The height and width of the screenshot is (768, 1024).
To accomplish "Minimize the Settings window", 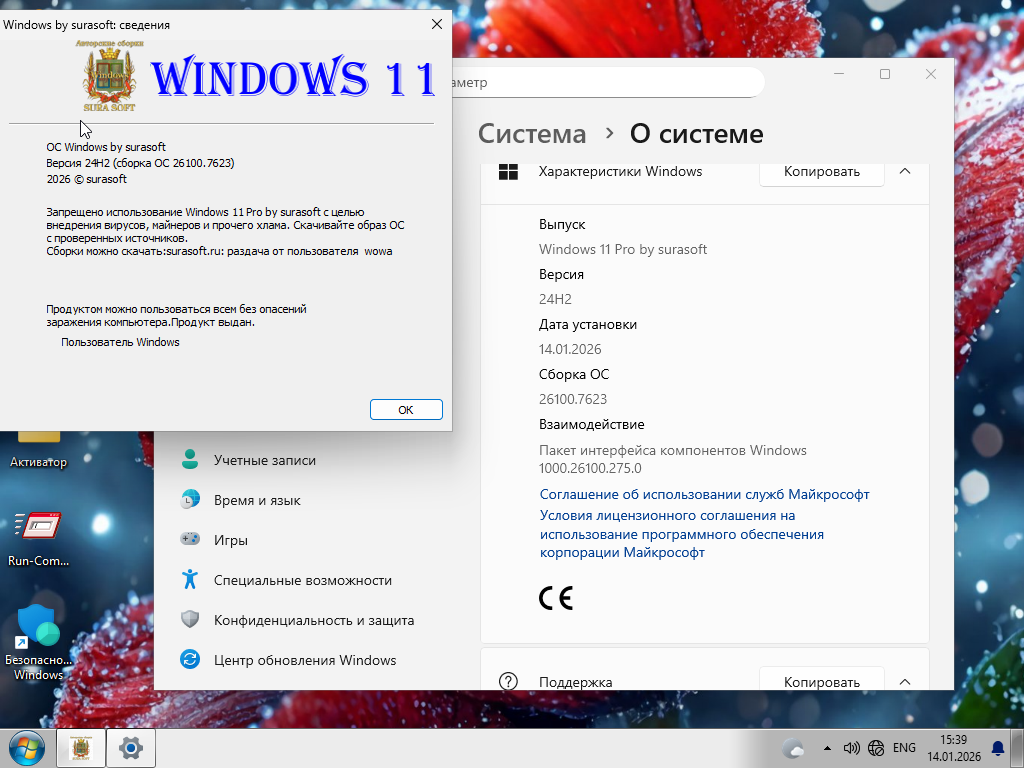I will click(x=839, y=74).
